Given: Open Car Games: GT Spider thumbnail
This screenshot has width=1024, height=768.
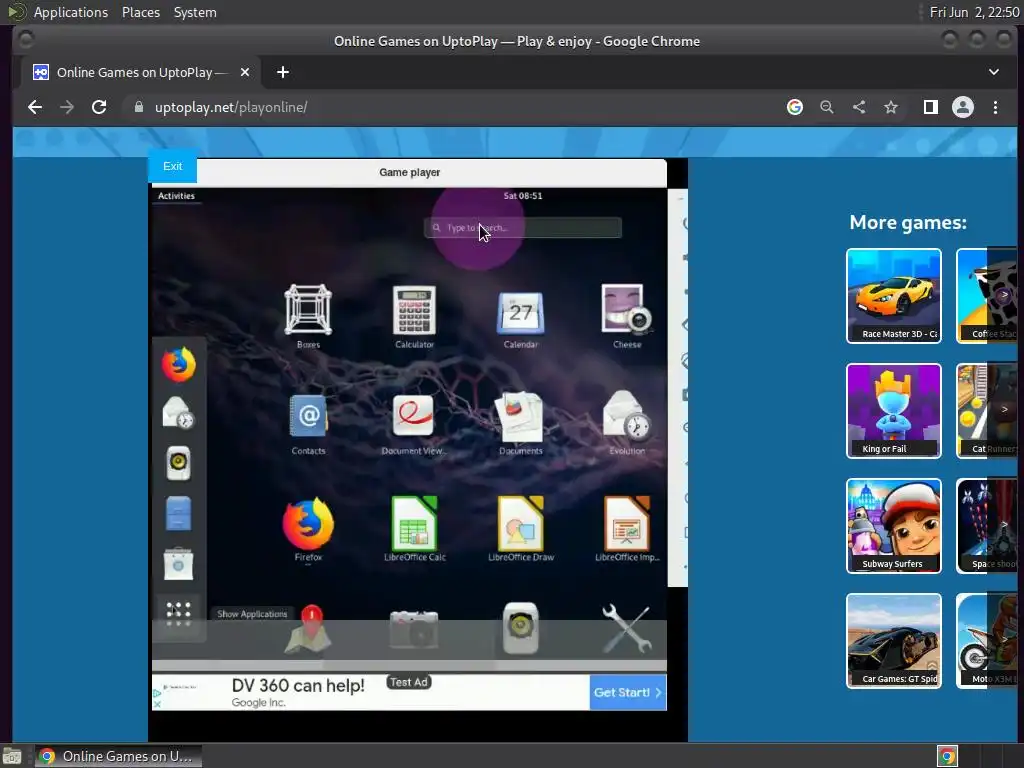Looking at the screenshot, I should click(894, 641).
